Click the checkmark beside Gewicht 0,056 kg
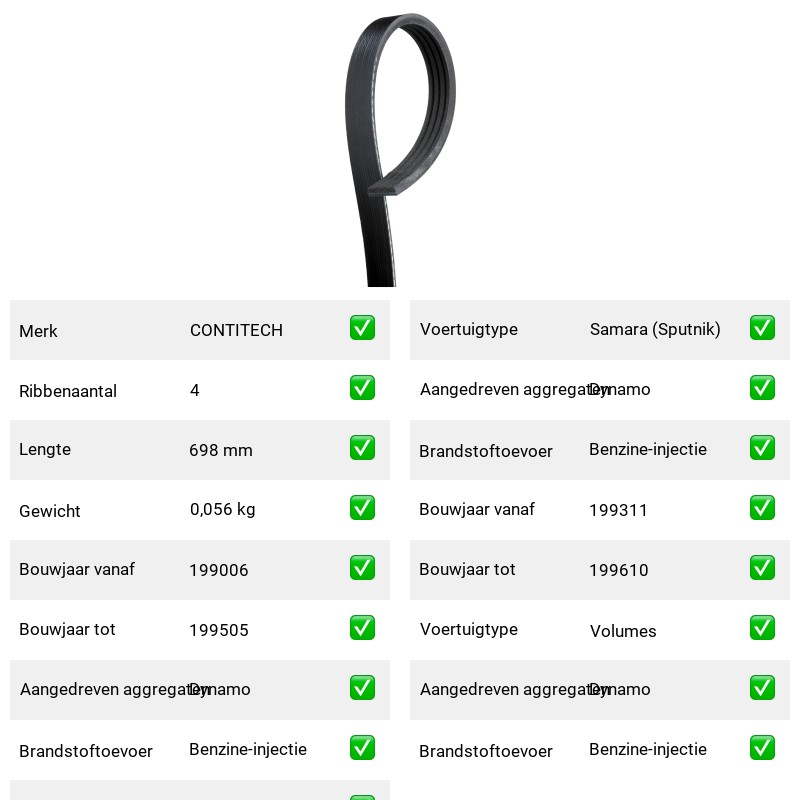The height and width of the screenshot is (800, 800). point(362,508)
